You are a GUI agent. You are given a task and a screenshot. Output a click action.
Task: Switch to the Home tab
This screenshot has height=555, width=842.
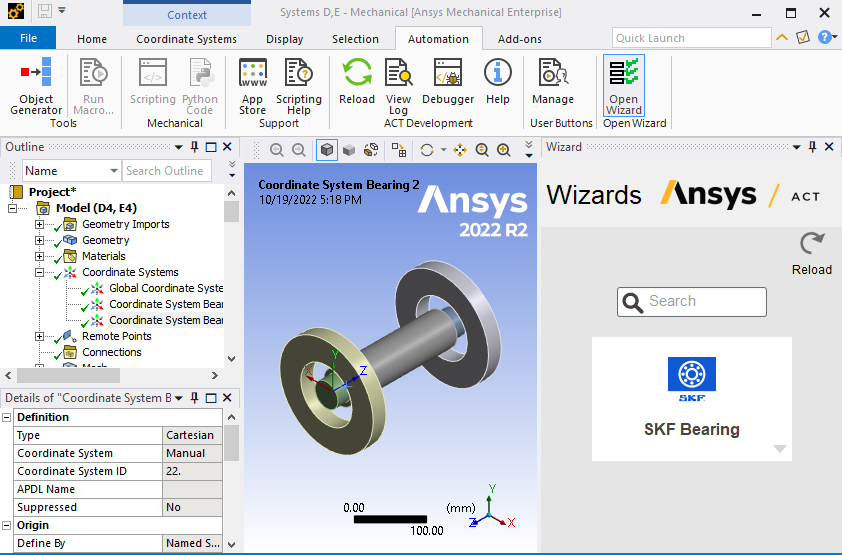click(92, 39)
